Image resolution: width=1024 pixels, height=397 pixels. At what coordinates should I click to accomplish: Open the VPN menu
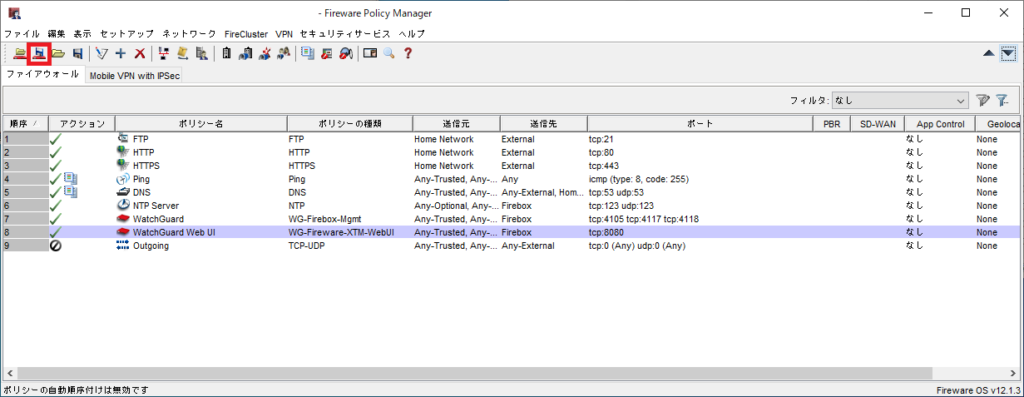coord(284,34)
